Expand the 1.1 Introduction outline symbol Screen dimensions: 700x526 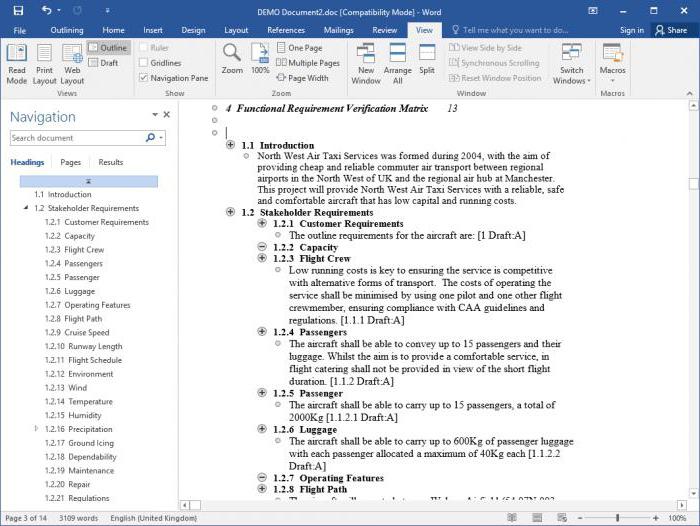(230, 145)
